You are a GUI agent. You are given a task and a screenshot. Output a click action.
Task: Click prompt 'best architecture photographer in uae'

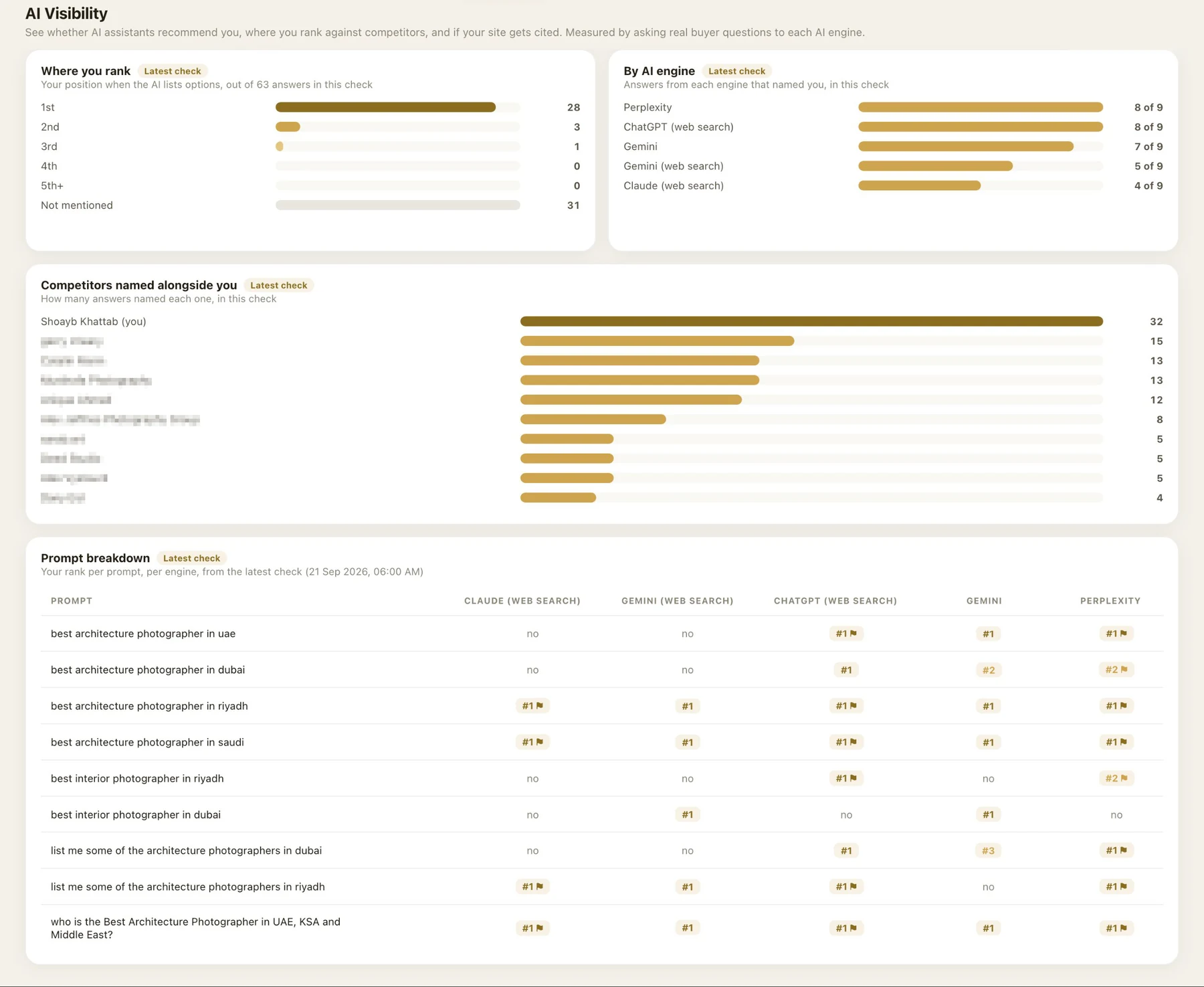(x=143, y=634)
